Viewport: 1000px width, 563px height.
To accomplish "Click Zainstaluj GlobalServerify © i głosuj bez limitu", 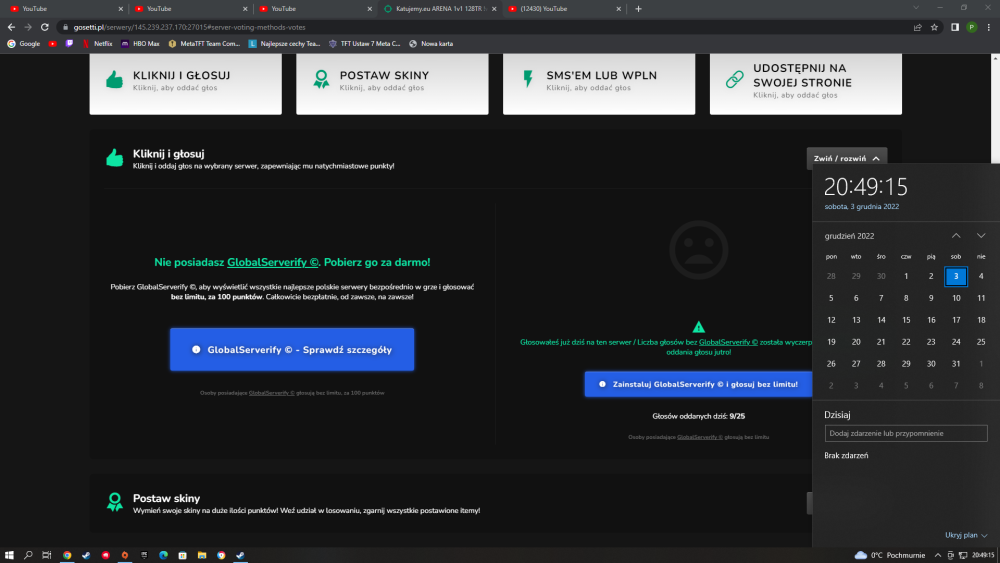I will (x=698, y=384).
